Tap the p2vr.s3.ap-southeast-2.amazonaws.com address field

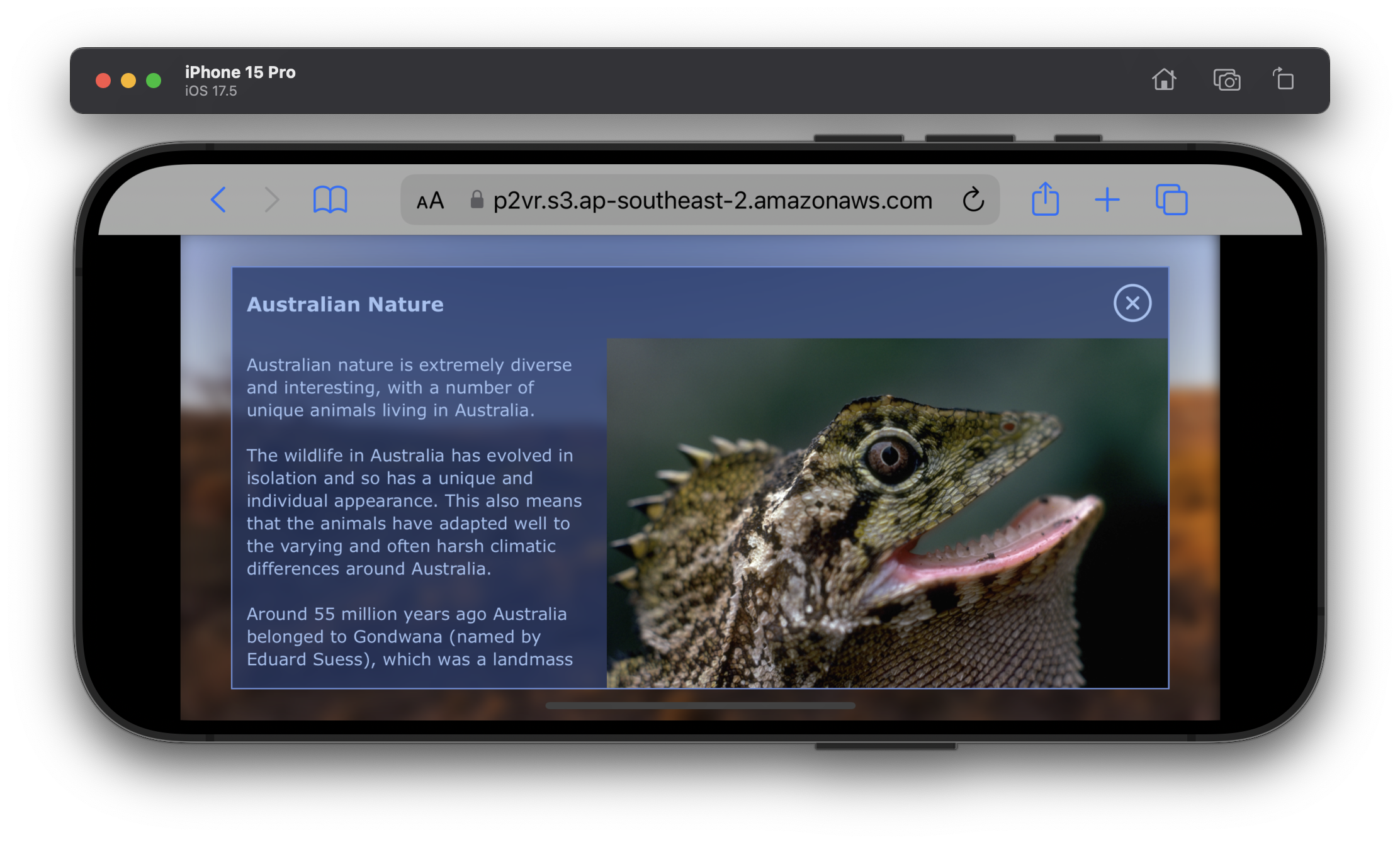coord(712,201)
